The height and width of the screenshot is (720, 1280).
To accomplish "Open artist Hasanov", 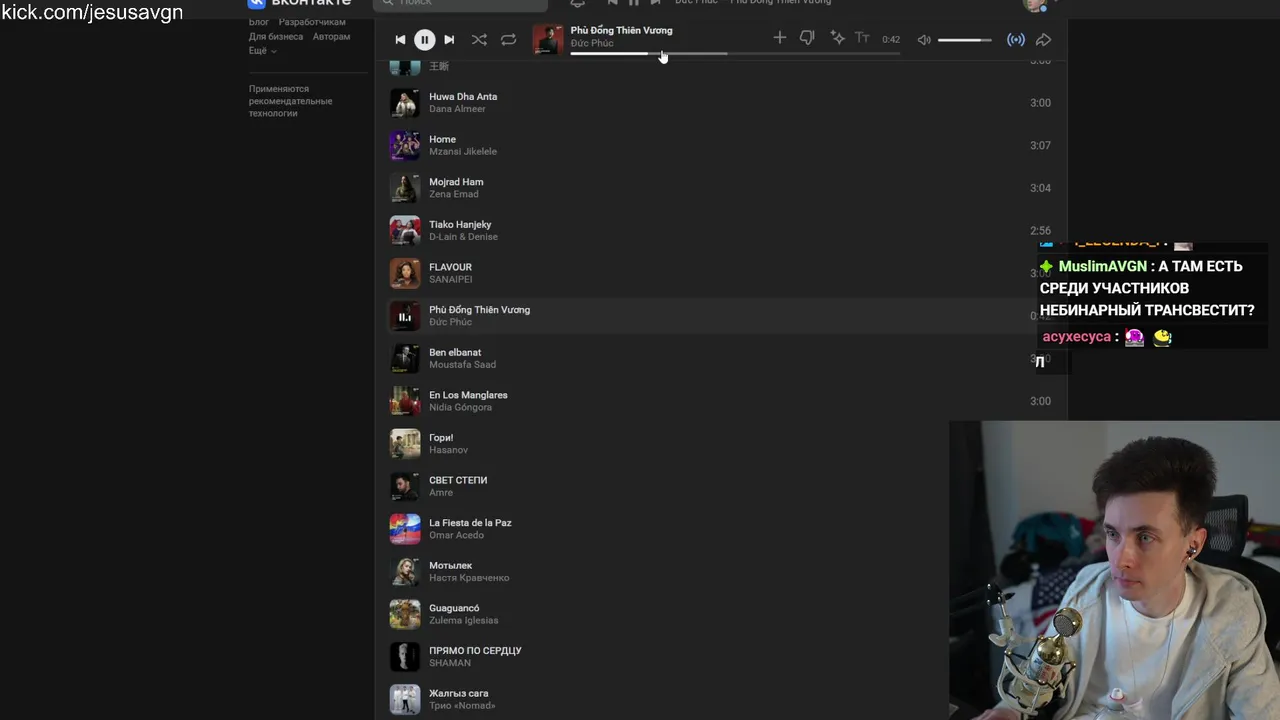I will tap(448, 450).
